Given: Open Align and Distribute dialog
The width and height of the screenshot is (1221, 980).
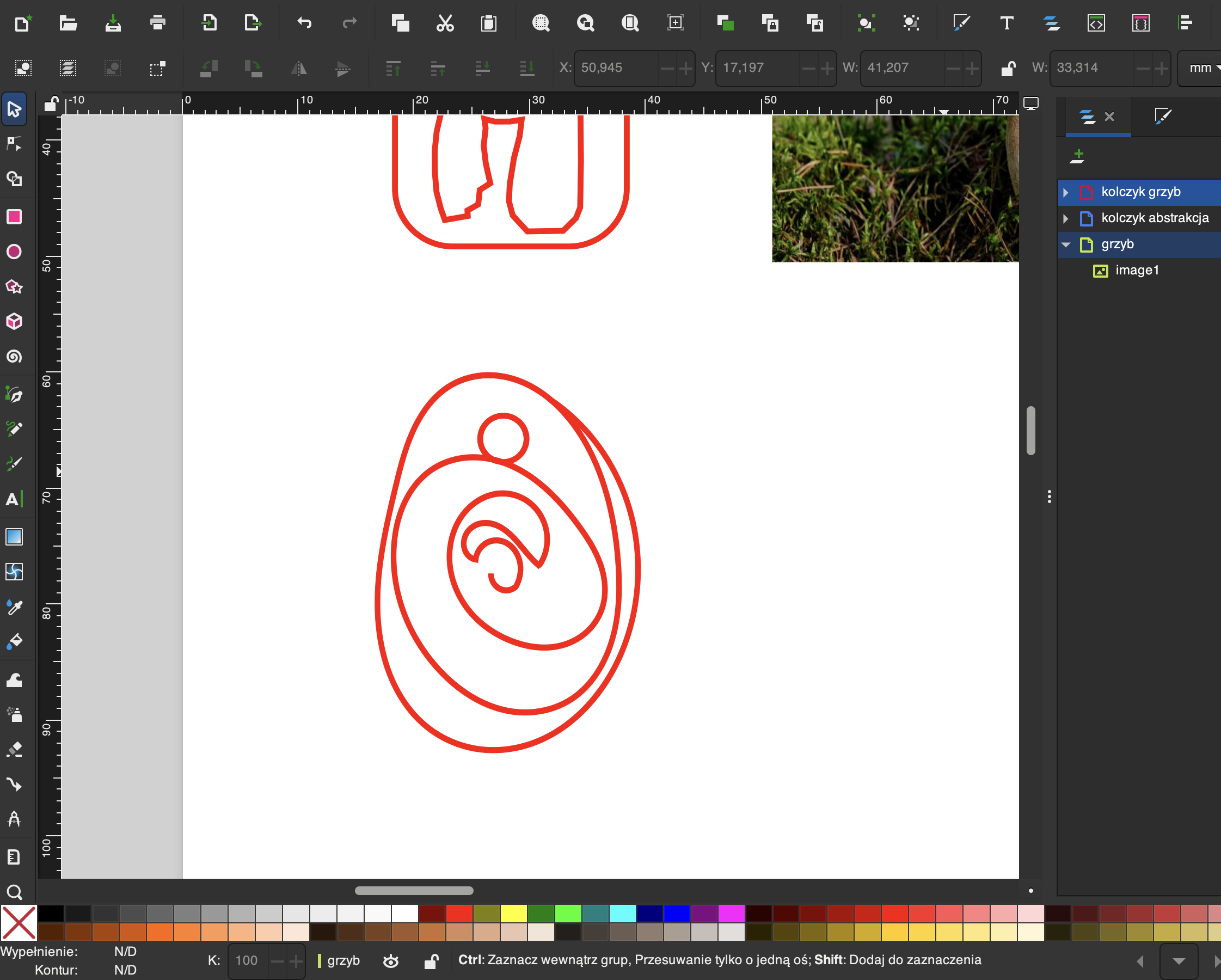Looking at the screenshot, I should 1185,23.
